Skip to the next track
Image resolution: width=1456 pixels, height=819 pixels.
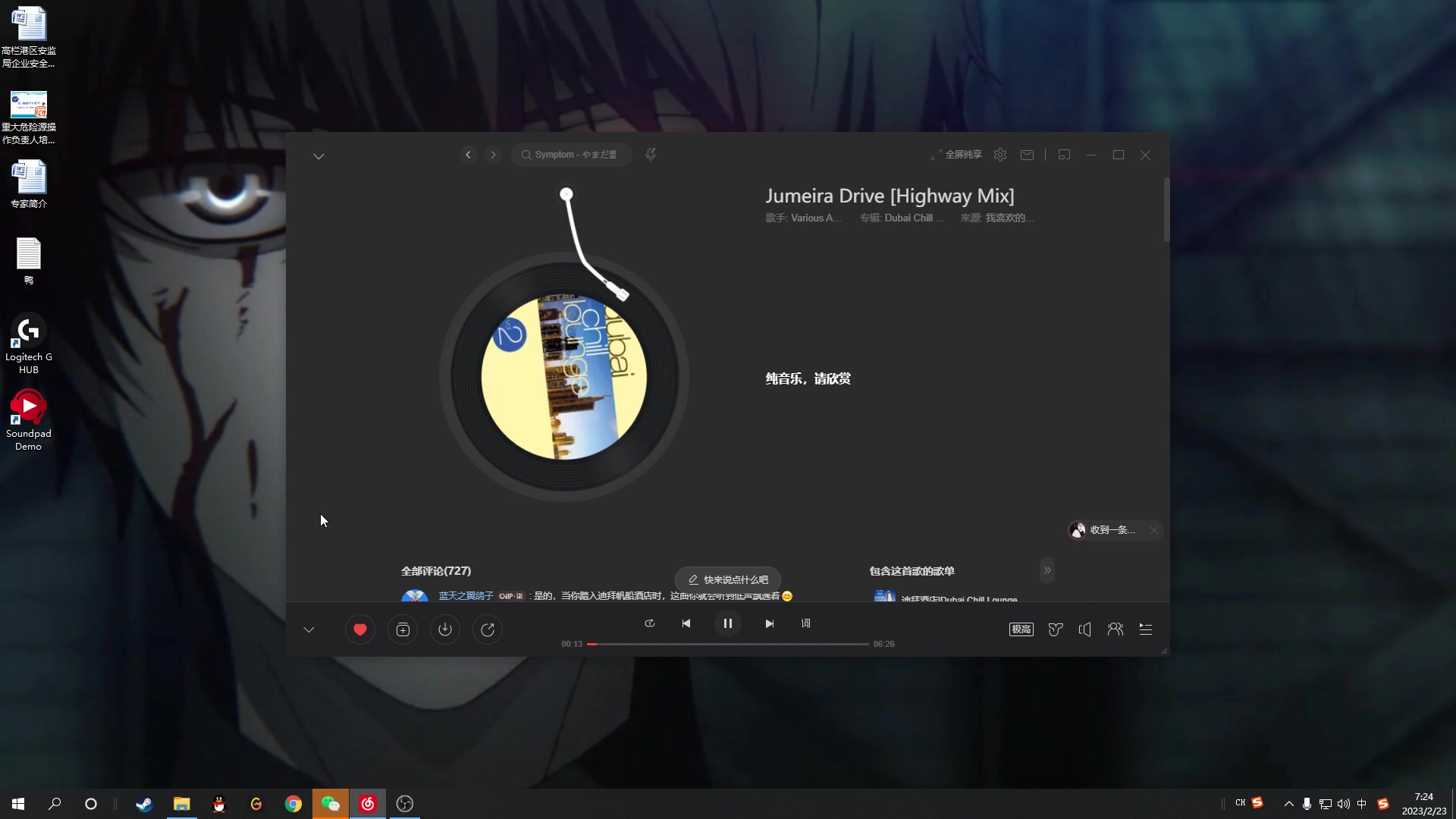[x=770, y=623]
